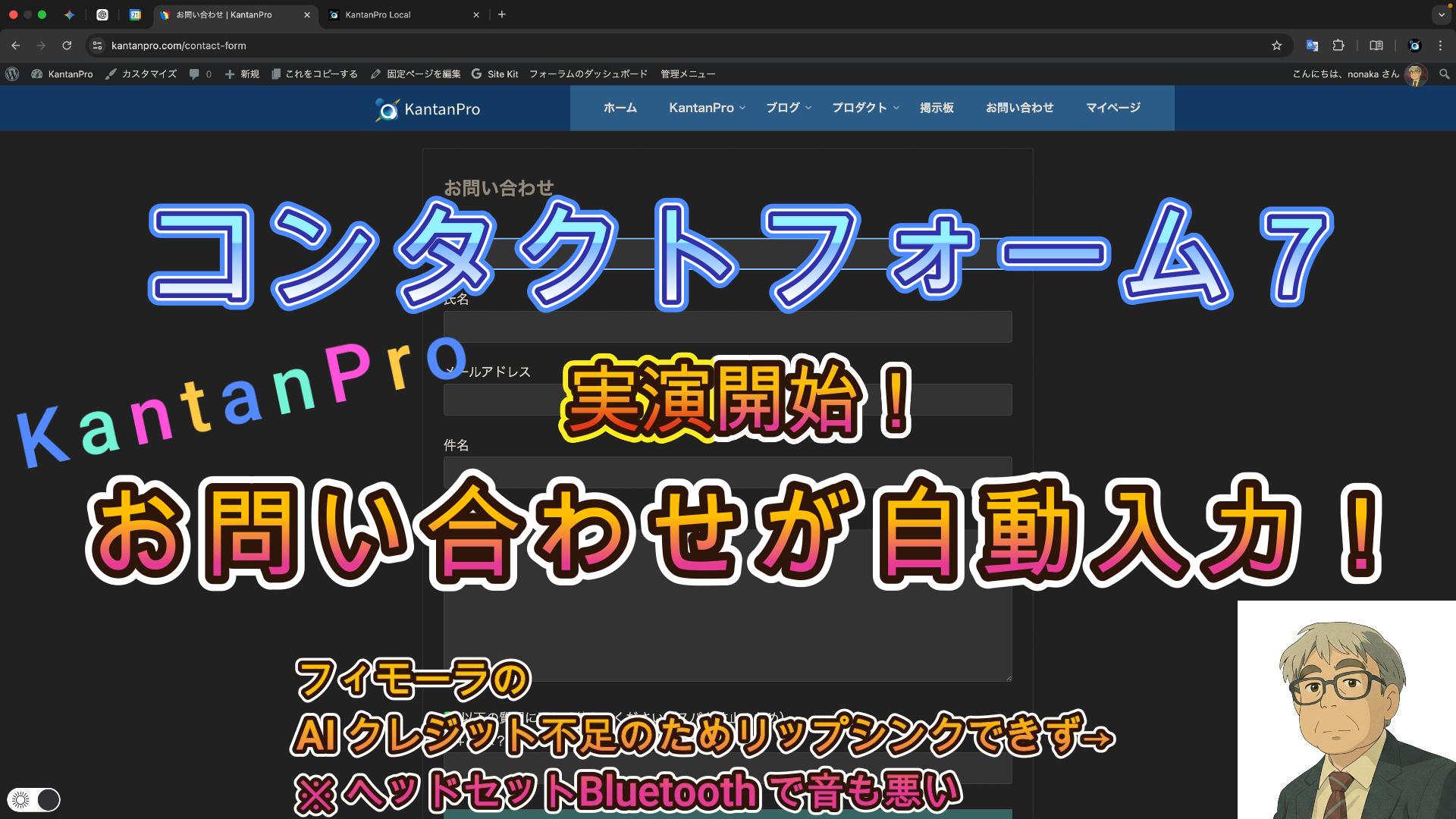This screenshot has width=1456, height=819.
Task: Click the Google Translate extension icon
Action: [1312, 45]
